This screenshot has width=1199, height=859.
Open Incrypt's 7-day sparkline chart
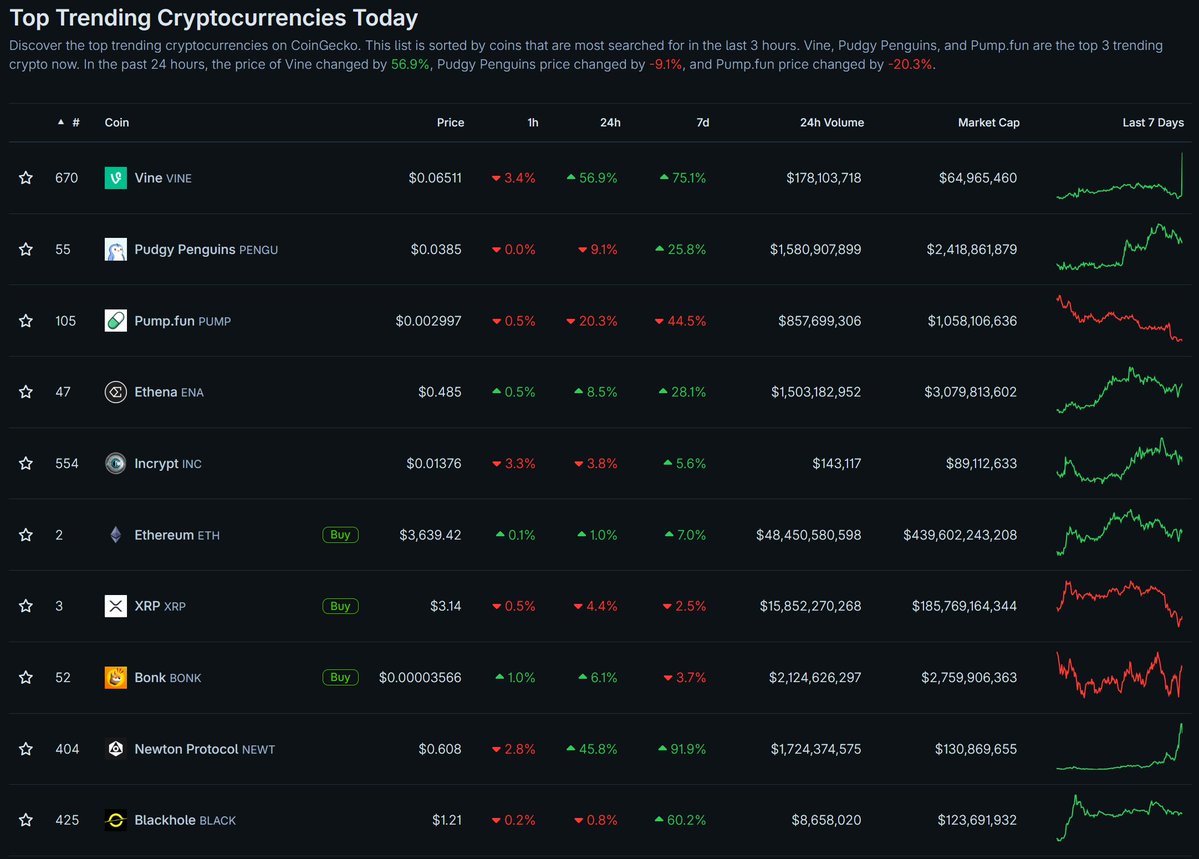pos(1119,460)
